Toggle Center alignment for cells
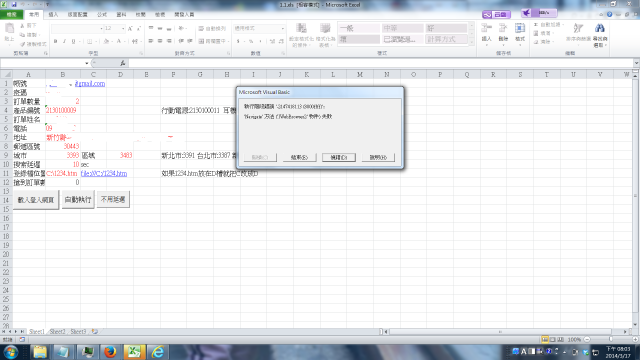 (160, 41)
